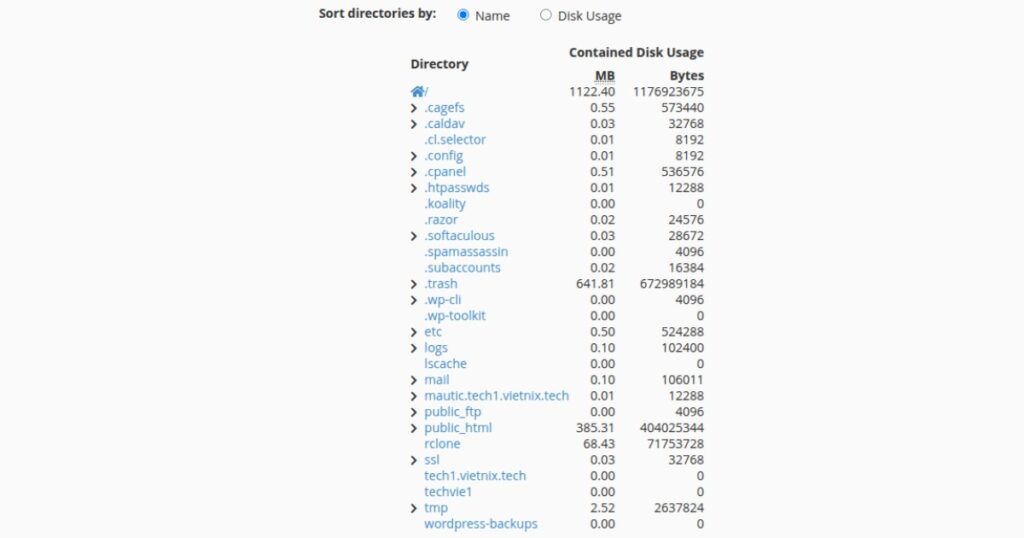Open the lscache directory link
The width and height of the screenshot is (1024, 538).
pos(445,364)
